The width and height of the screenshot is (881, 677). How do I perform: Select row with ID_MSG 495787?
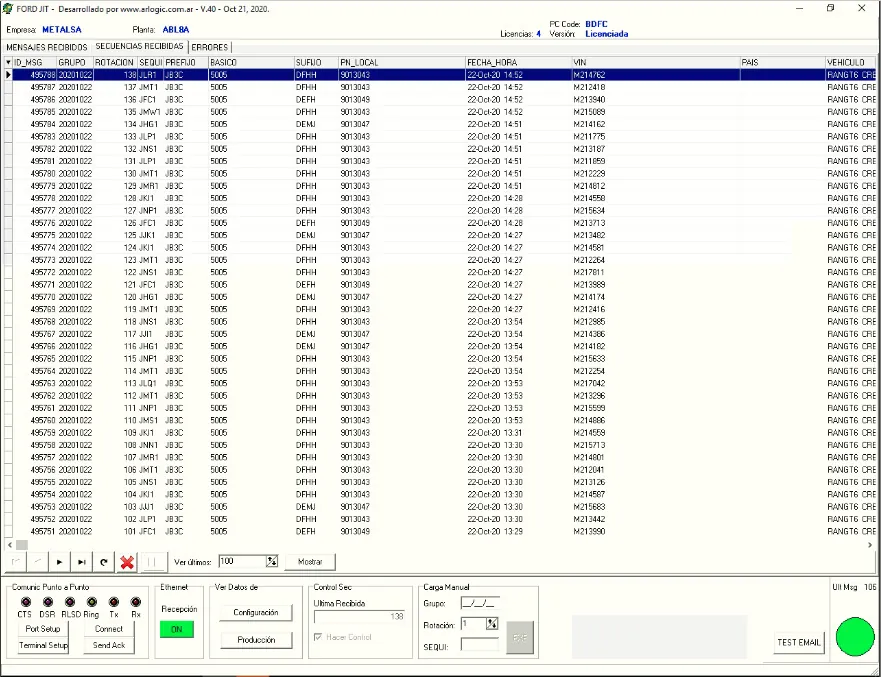[x=443, y=87]
